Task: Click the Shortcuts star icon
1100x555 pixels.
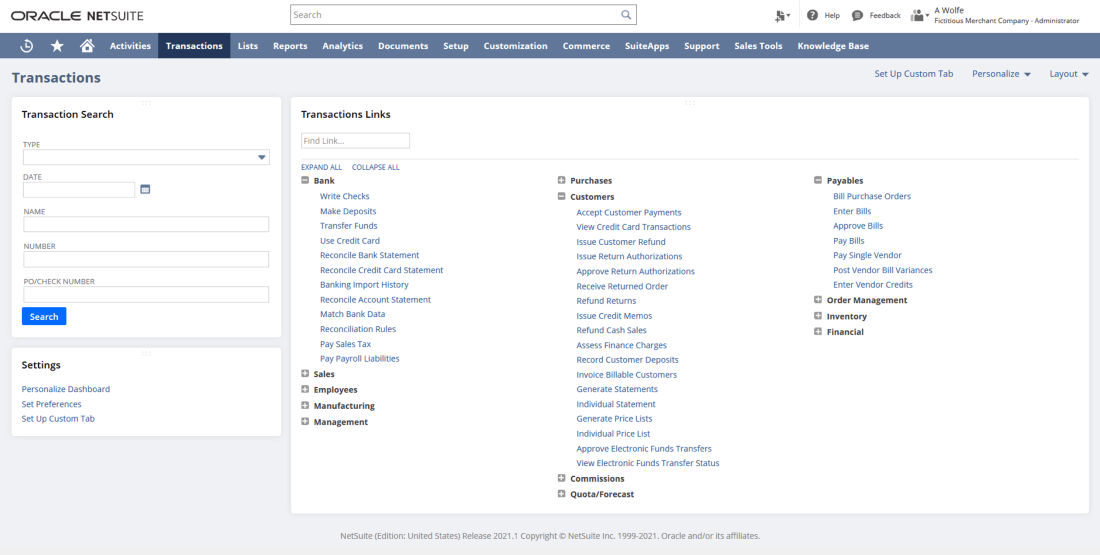Action: click(57, 46)
